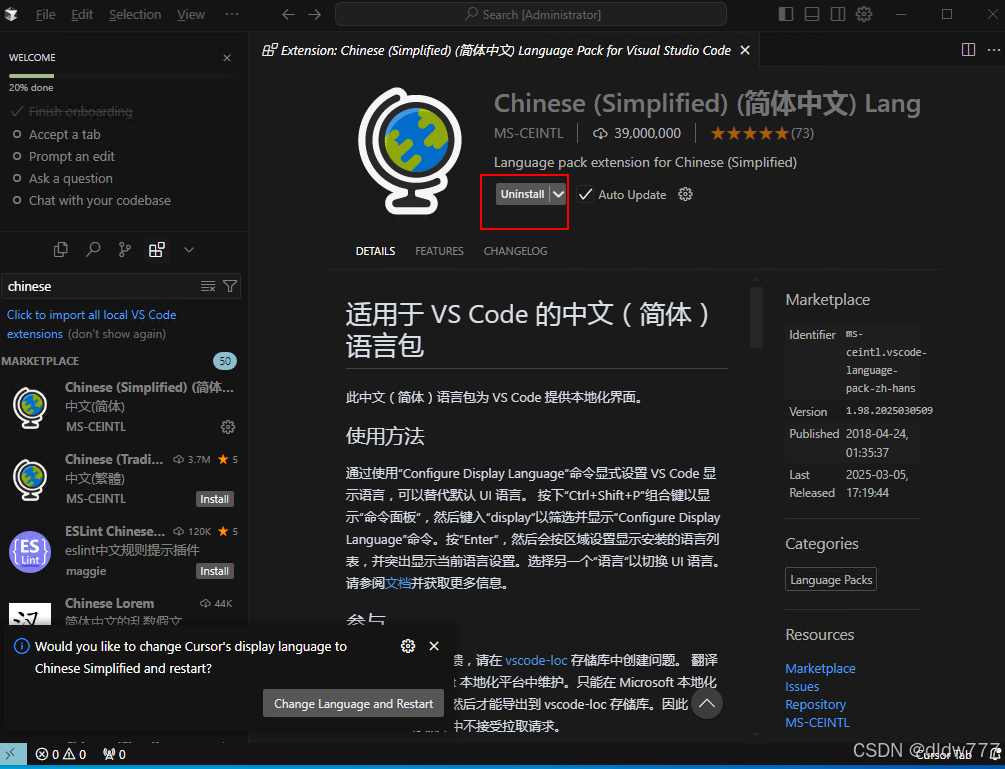This screenshot has height=769, width=1005.
Task: Switch to the FEATURES tab
Action: (439, 251)
